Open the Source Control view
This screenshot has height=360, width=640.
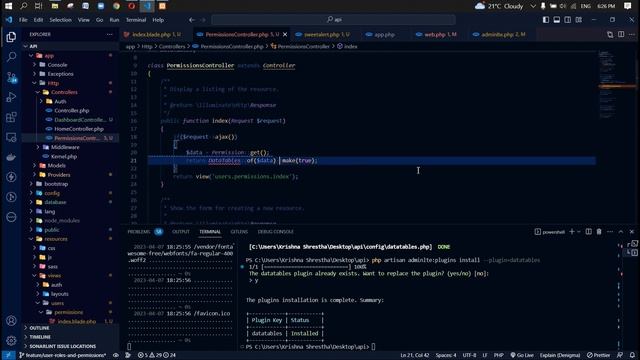click(x=11, y=77)
